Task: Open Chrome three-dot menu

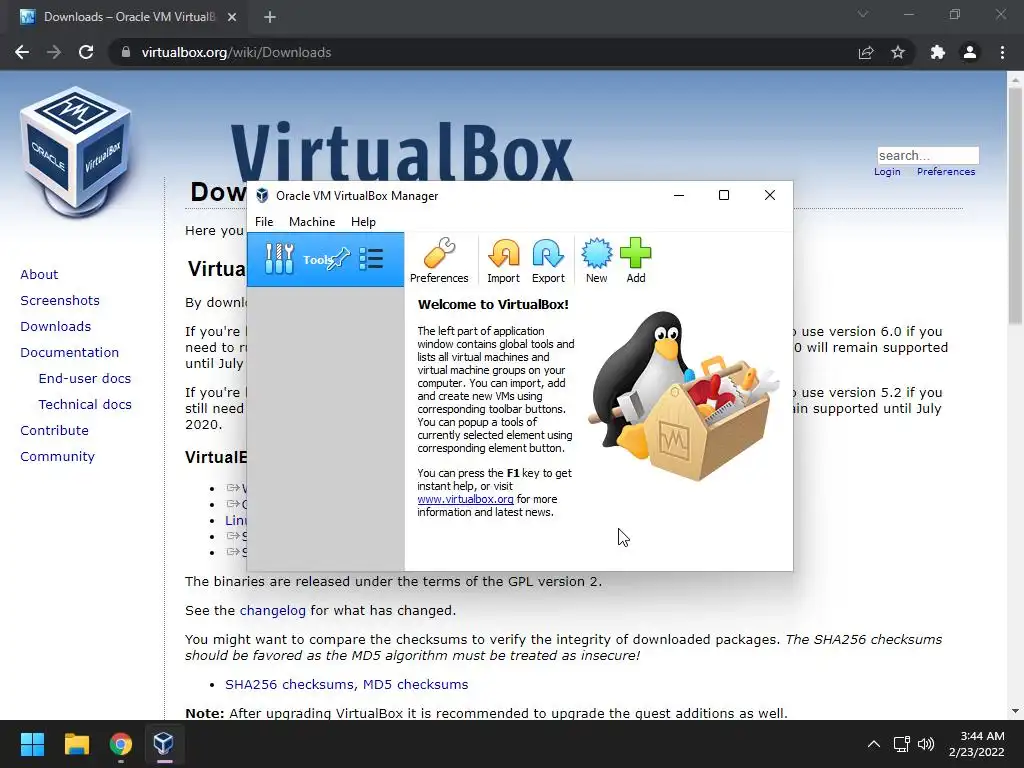Action: (x=1002, y=52)
